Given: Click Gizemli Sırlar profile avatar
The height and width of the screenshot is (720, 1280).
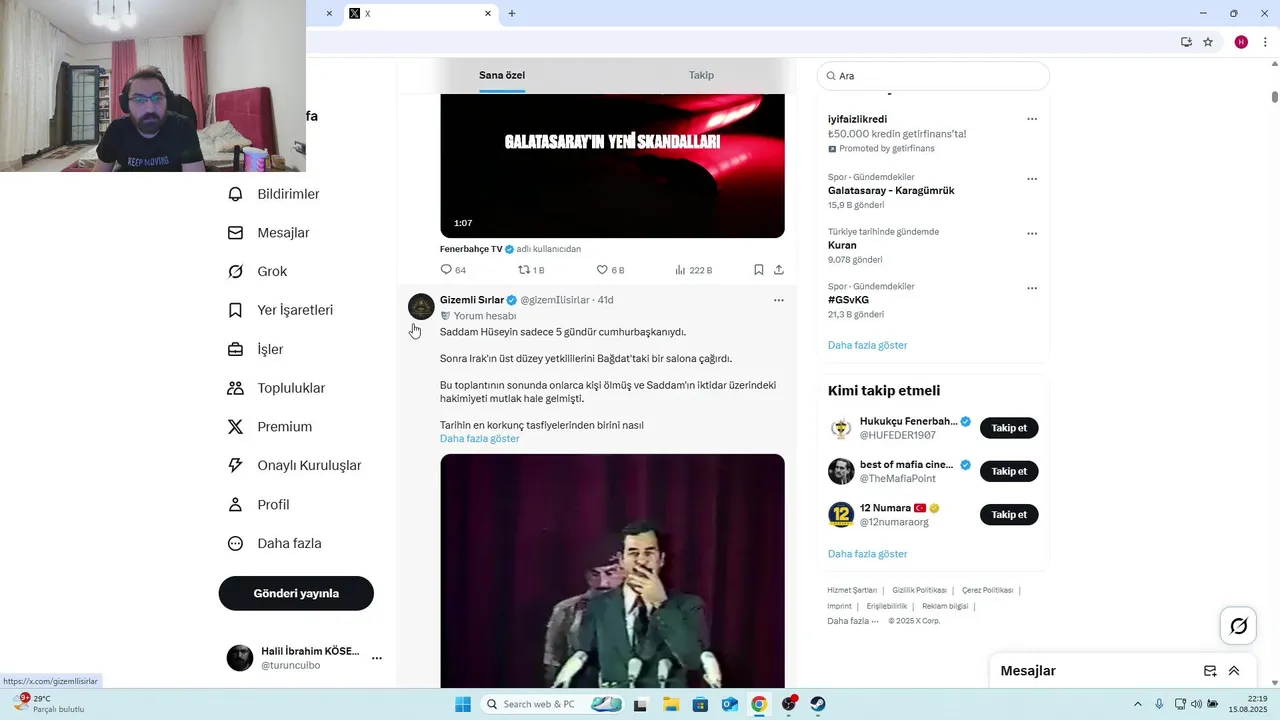Looking at the screenshot, I should pyautogui.click(x=421, y=306).
